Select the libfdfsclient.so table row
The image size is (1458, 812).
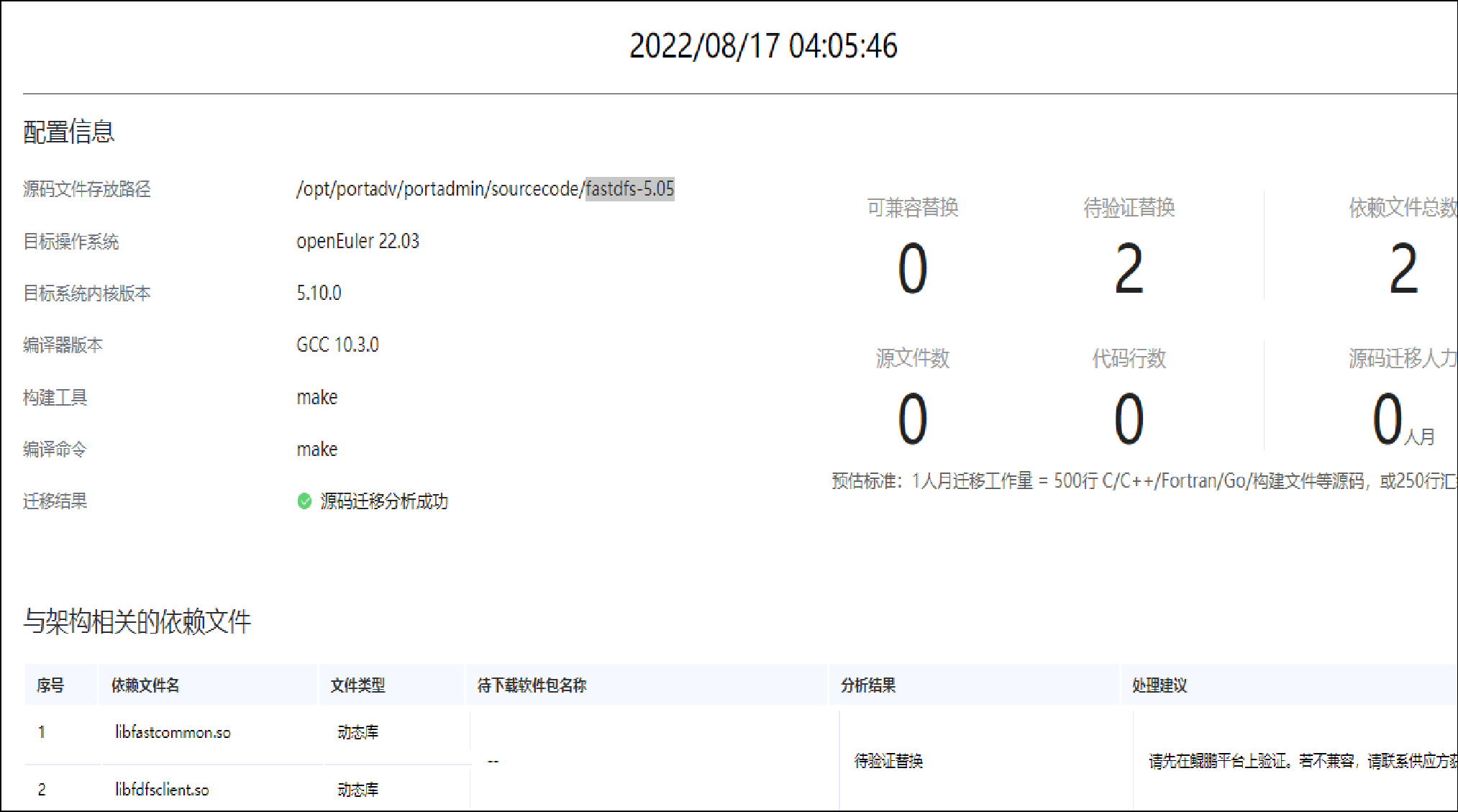pos(162,790)
